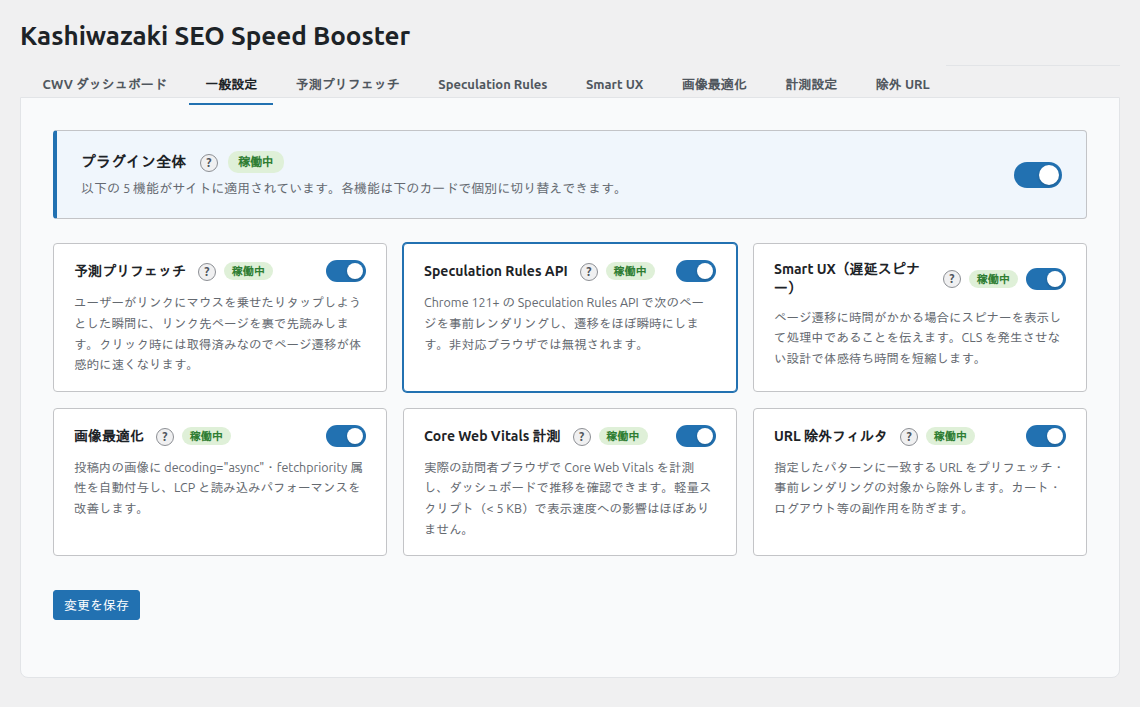
Task: Turn off Speculation Rules API switch
Action: pyautogui.click(x=696, y=271)
